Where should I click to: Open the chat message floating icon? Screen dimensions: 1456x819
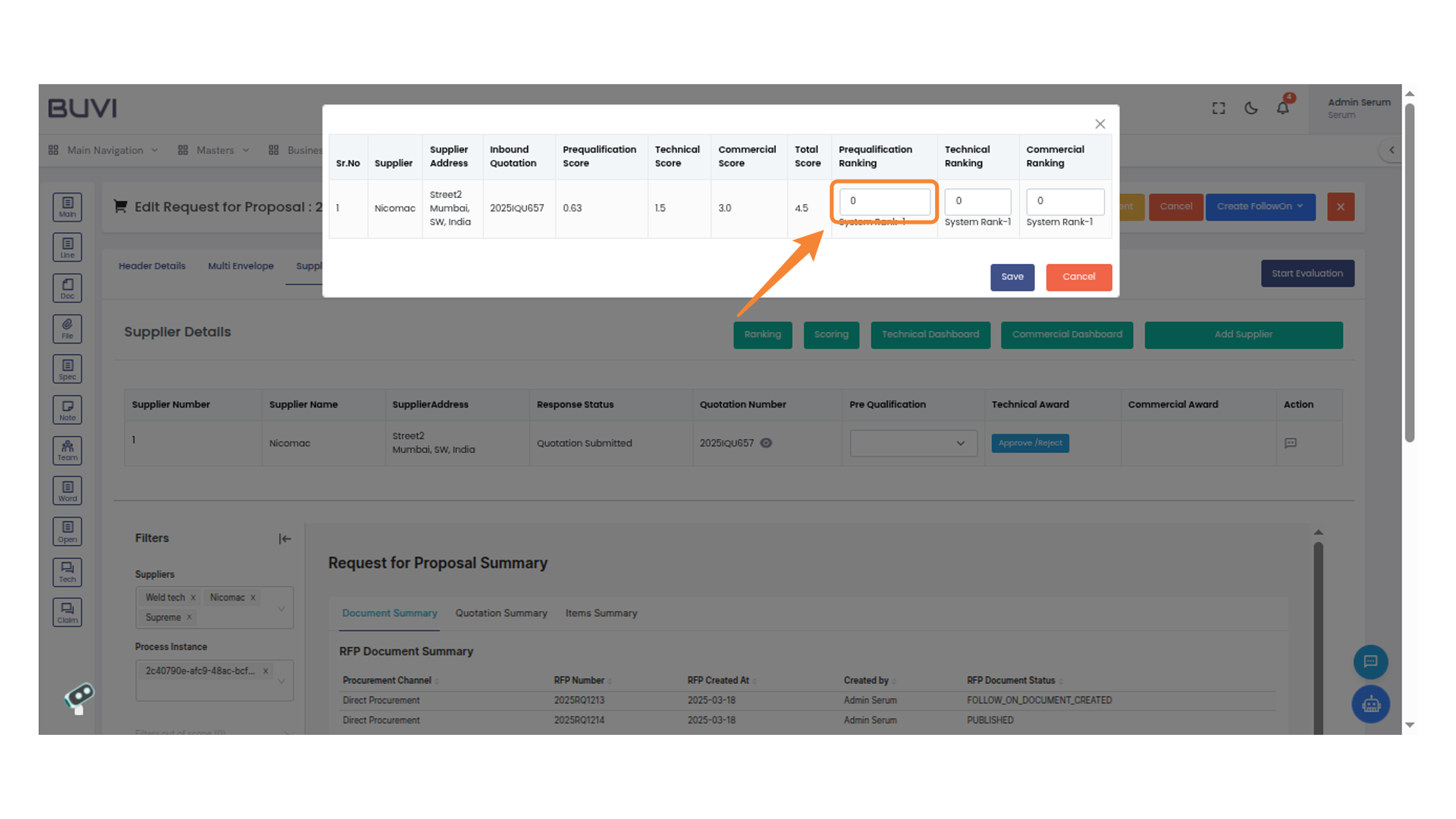click(x=1370, y=661)
